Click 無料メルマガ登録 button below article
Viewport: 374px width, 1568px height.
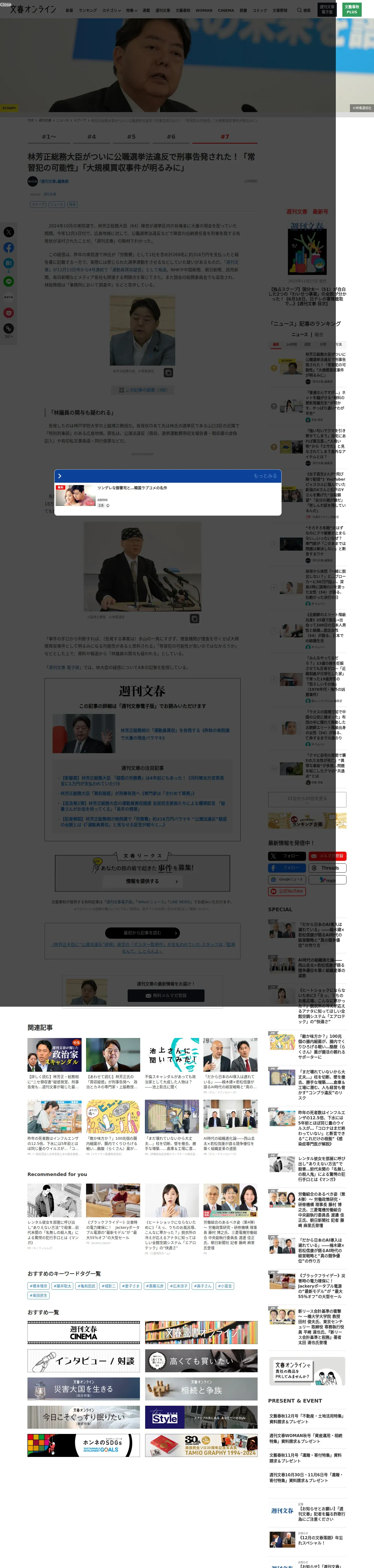coord(166,996)
